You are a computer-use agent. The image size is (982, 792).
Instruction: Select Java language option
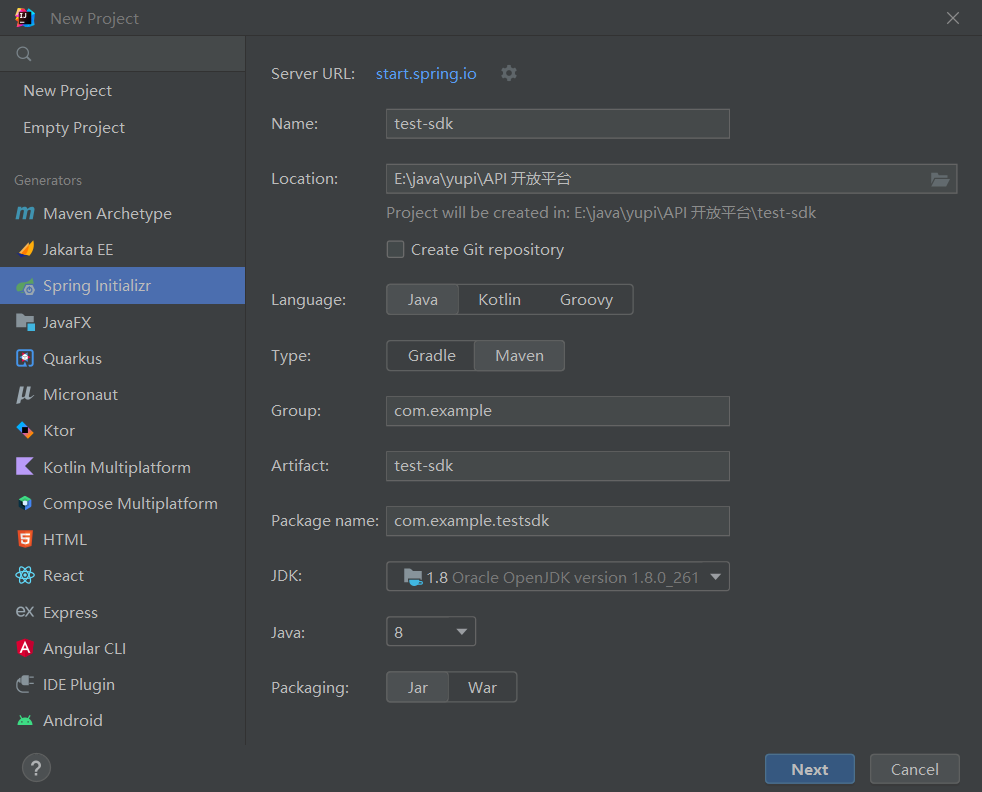423,299
